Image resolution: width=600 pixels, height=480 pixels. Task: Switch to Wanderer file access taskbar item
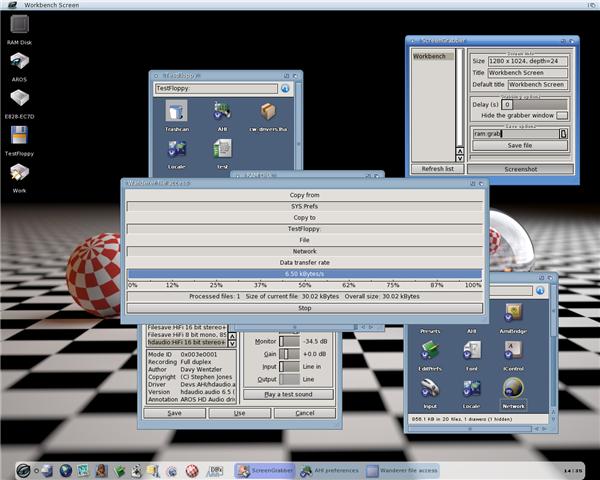pos(400,469)
